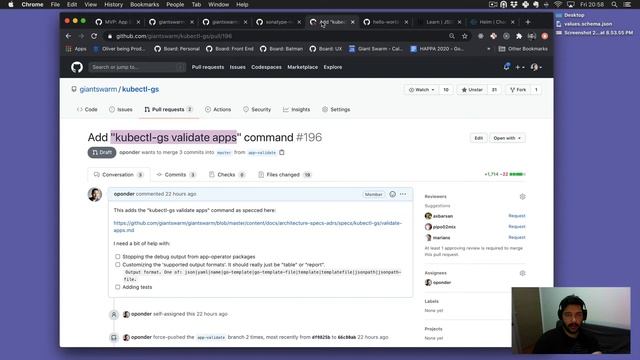
Task: Add reaction with smiley icon on comment
Action: pos(392,194)
